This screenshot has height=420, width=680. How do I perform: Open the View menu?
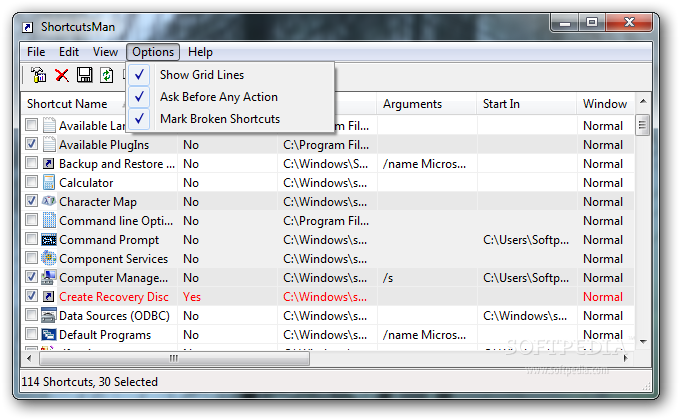click(105, 52)
